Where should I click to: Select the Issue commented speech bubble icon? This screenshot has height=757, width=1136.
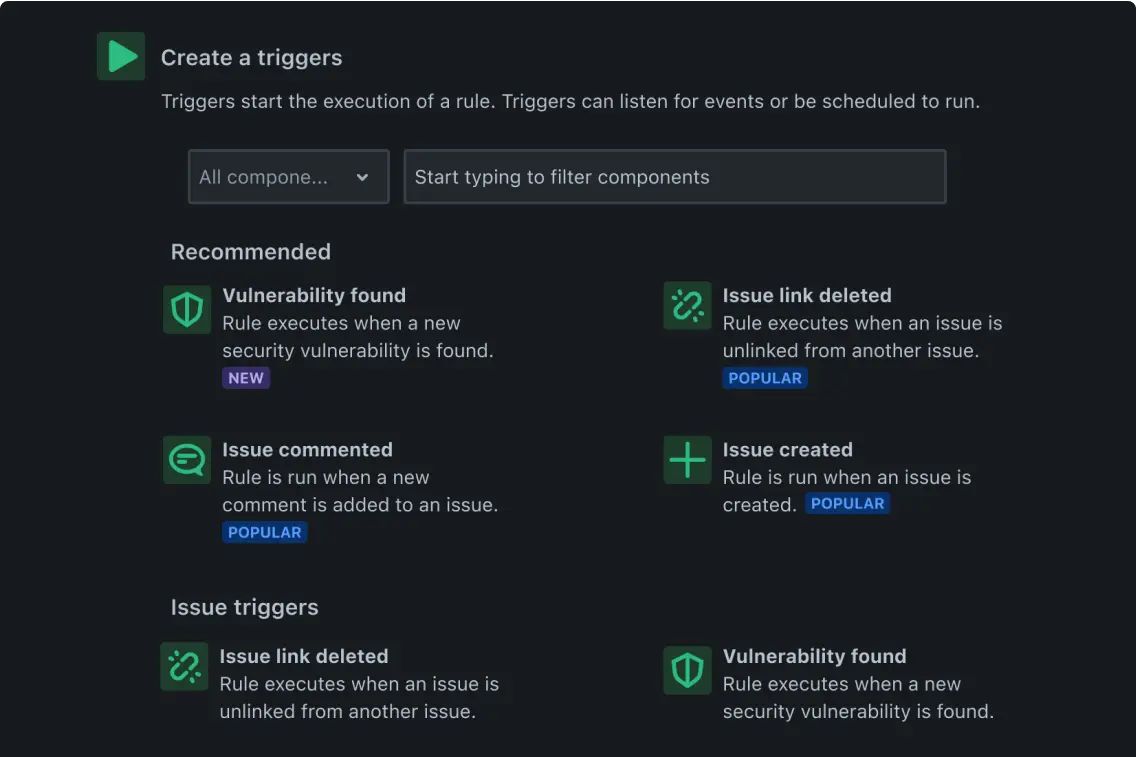[x=187, y=460]
